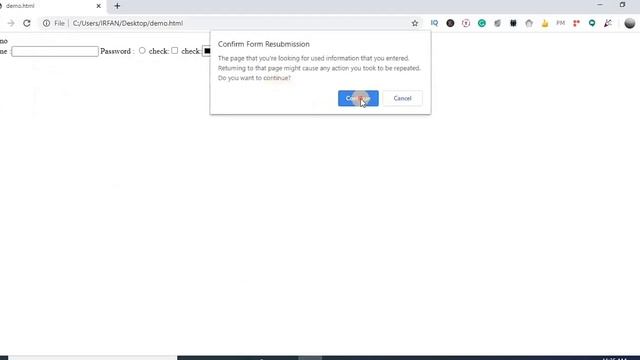Click the 'File' label in the address bar
This screenshot has width=640, height=360.
click(x=60, y=23)
